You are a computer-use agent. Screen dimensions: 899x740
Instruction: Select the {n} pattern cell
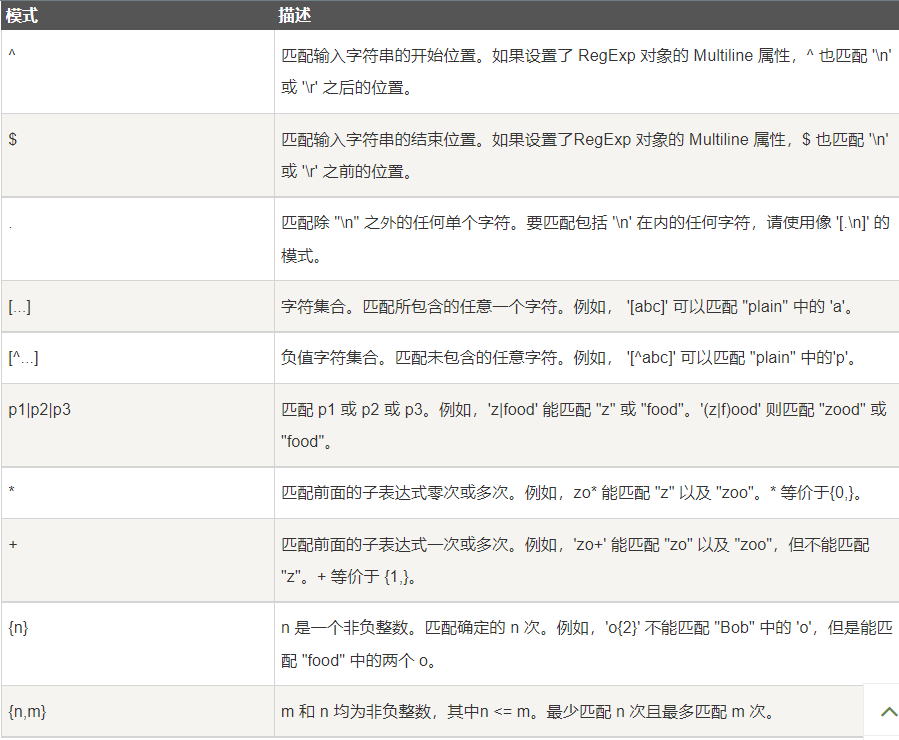[x=138, y=644]
